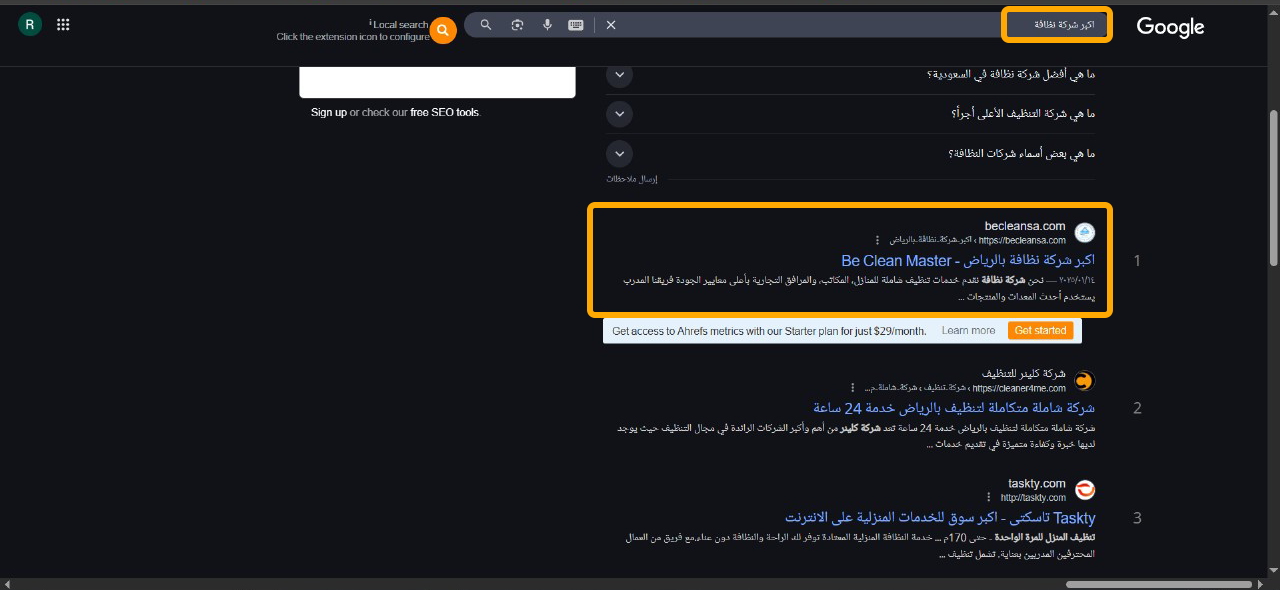Click the إرسال ملاحظات feedback link
Viewport: 1280px width, 590px height.
pyautogui.click(x=631, y=178)
